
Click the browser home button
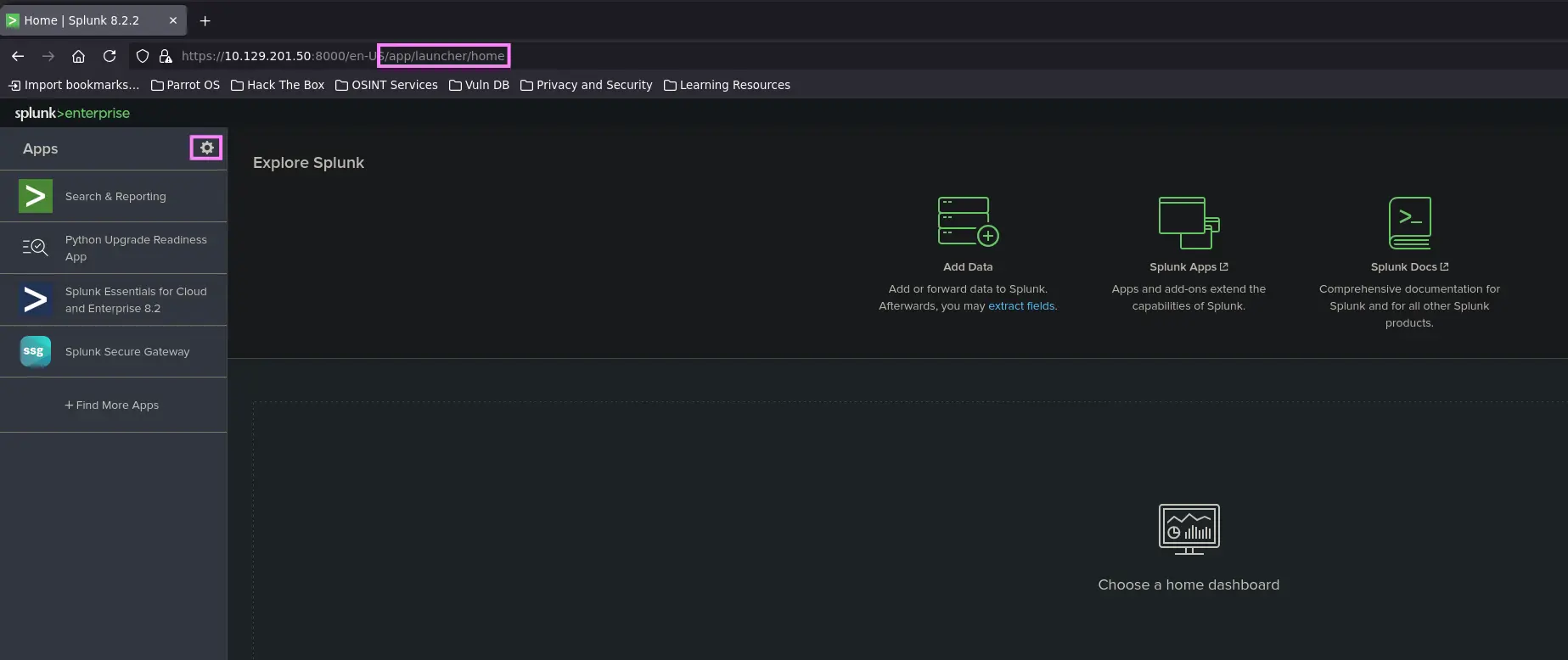click(78, 56)
